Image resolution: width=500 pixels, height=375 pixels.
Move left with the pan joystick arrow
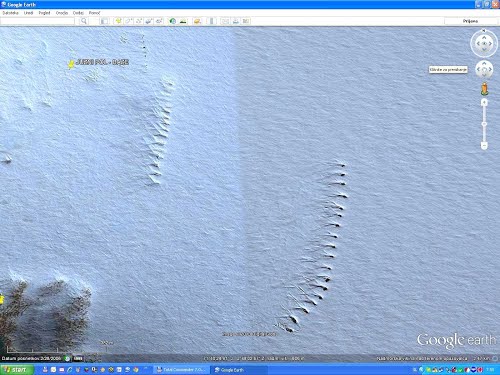(x=478, y=69)
